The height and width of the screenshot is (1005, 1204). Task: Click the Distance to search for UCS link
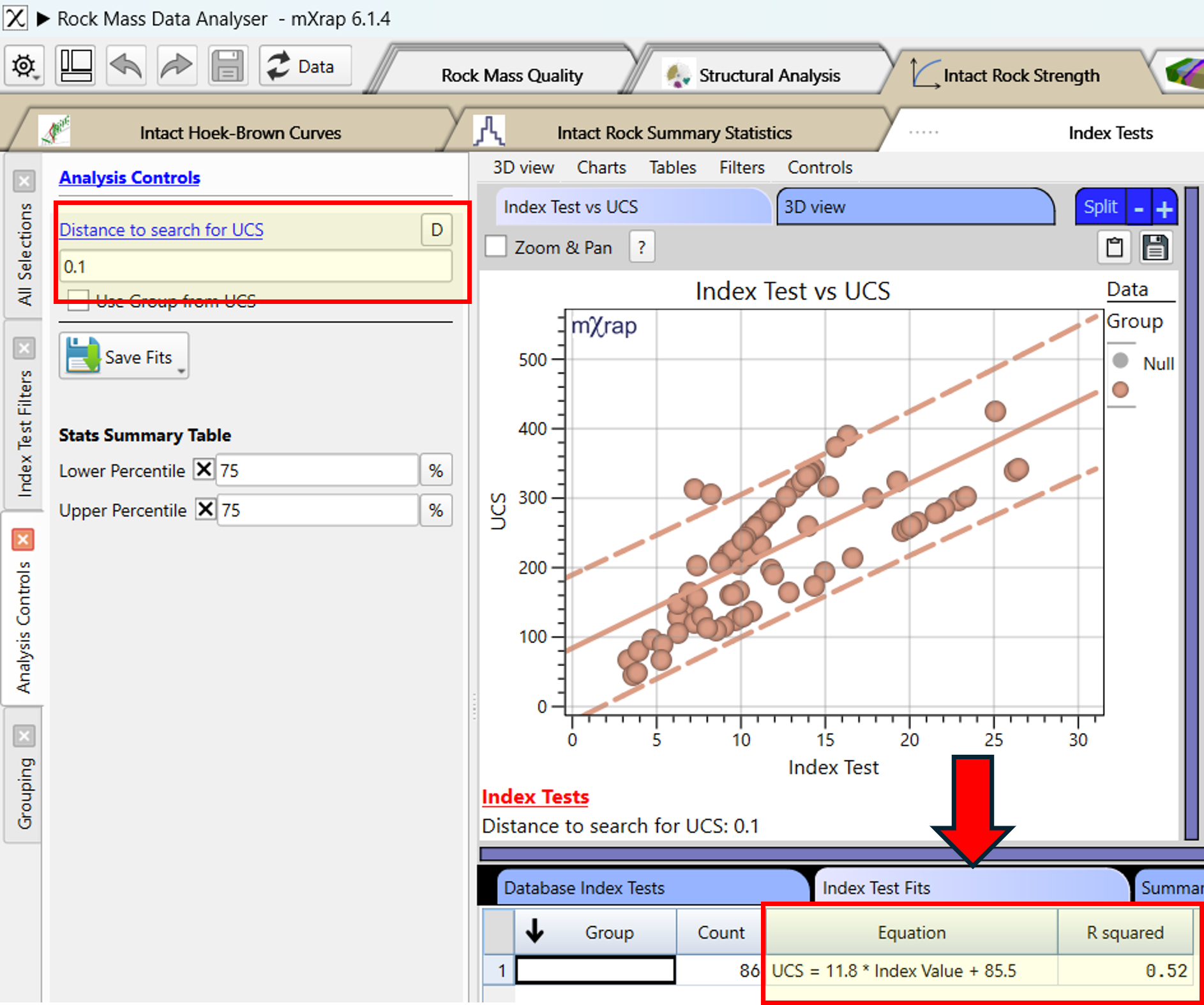pyautogui.click(x=162, y=230)
